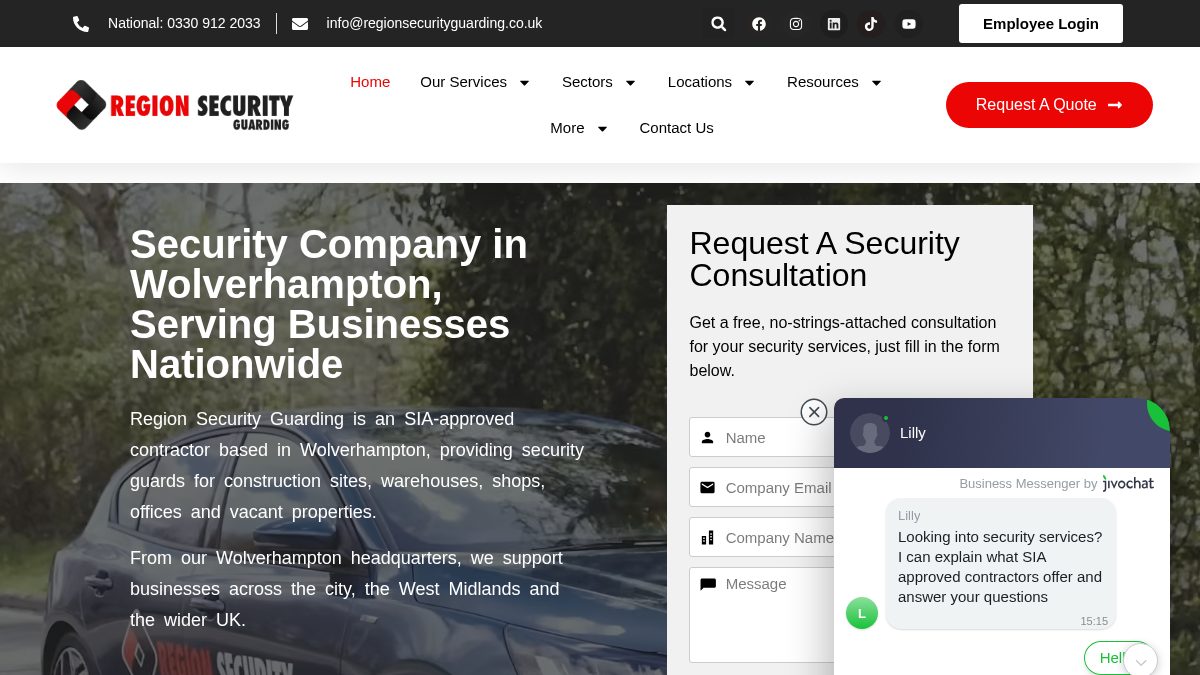Image resolution: width=1200 pixels, height=675 pixels.
Task: Click the Request A Quote button
Action: pyautogui.click(x=1049, y=105)
